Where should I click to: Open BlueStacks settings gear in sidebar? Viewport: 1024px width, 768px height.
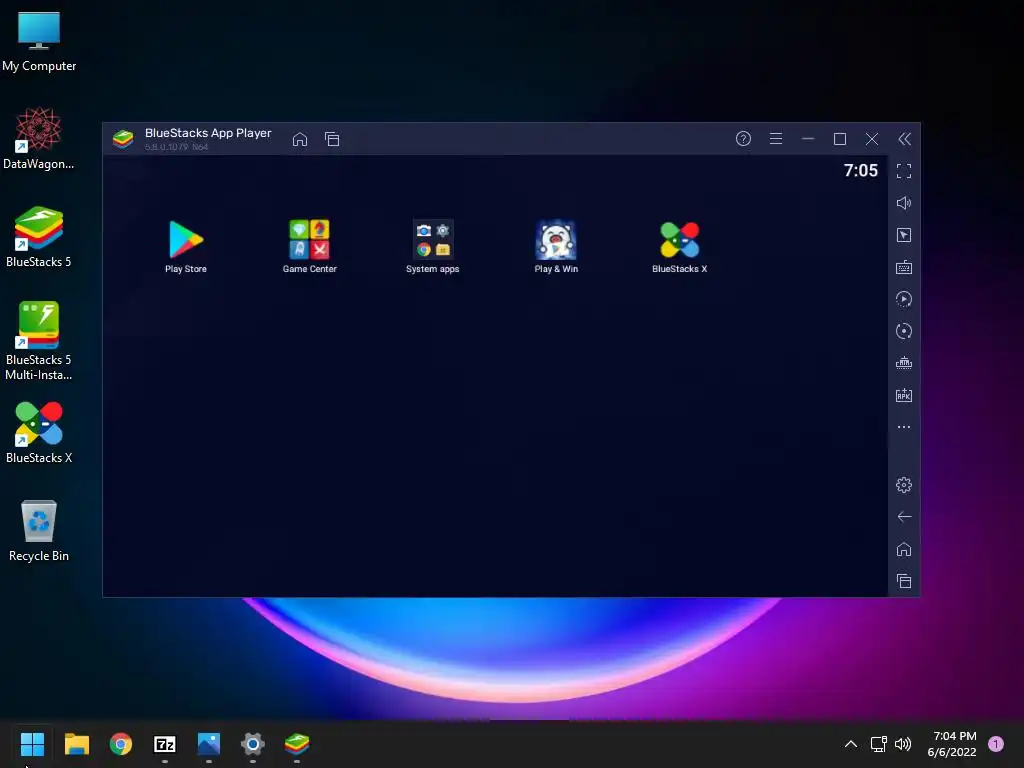(904, 485)
